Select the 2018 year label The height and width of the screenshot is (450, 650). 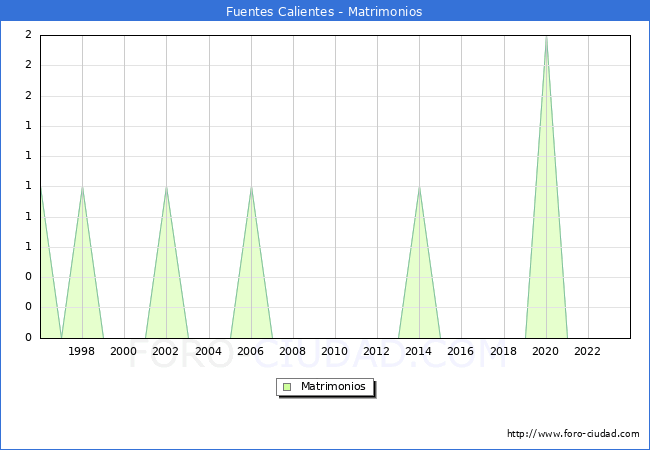[x=503, y=351]
